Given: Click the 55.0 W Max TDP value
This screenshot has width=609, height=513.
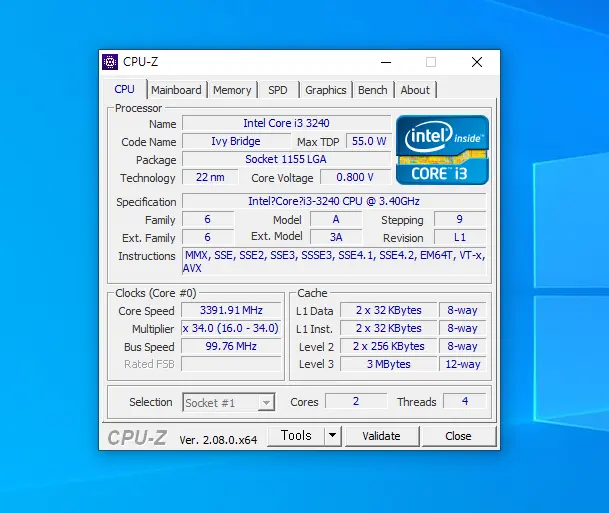Looking at the screenshot, I should pyautogui.click(x=369, y=141).
